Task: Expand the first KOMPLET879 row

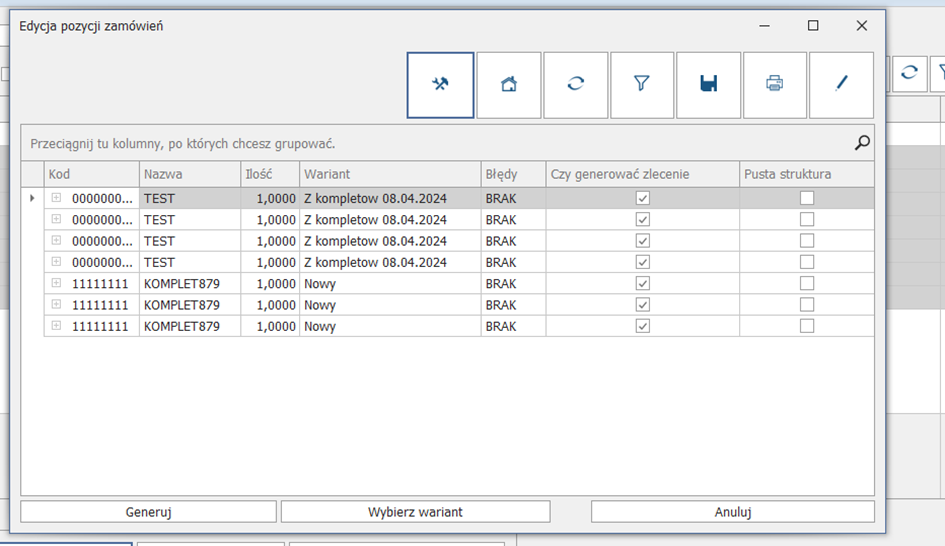Action: click(x=56, y=284)
